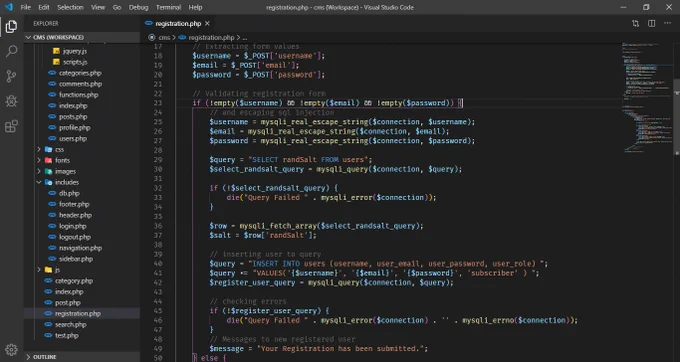
Task: Click the cms breadcrumb segment
Action: pyautogui.click(x=164, y=38)
